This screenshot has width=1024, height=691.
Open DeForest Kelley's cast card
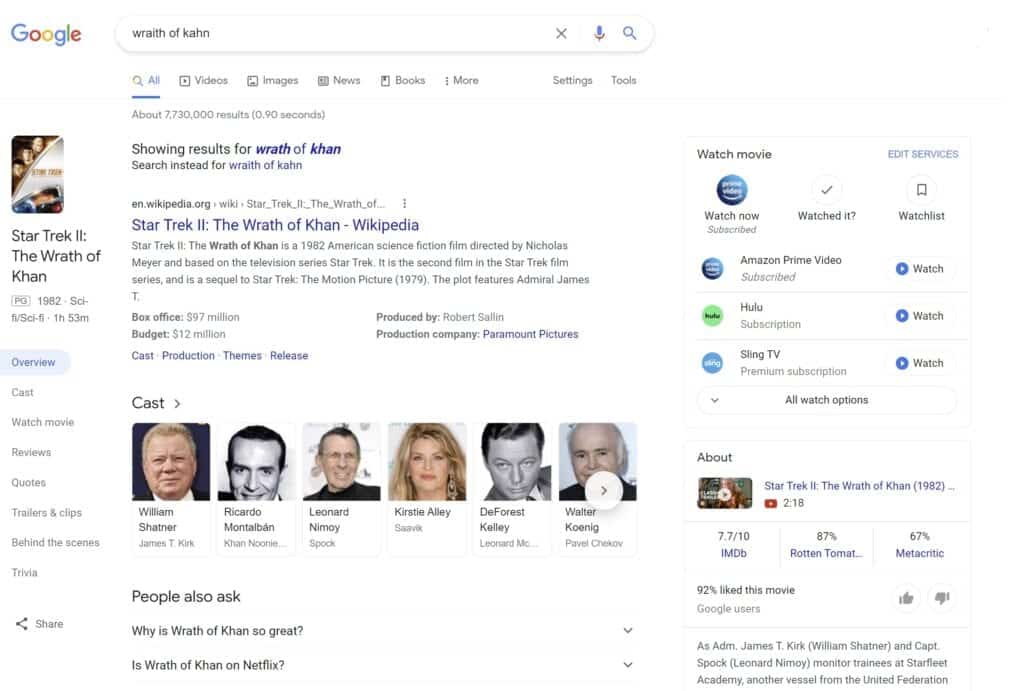[x=513, y=489]
